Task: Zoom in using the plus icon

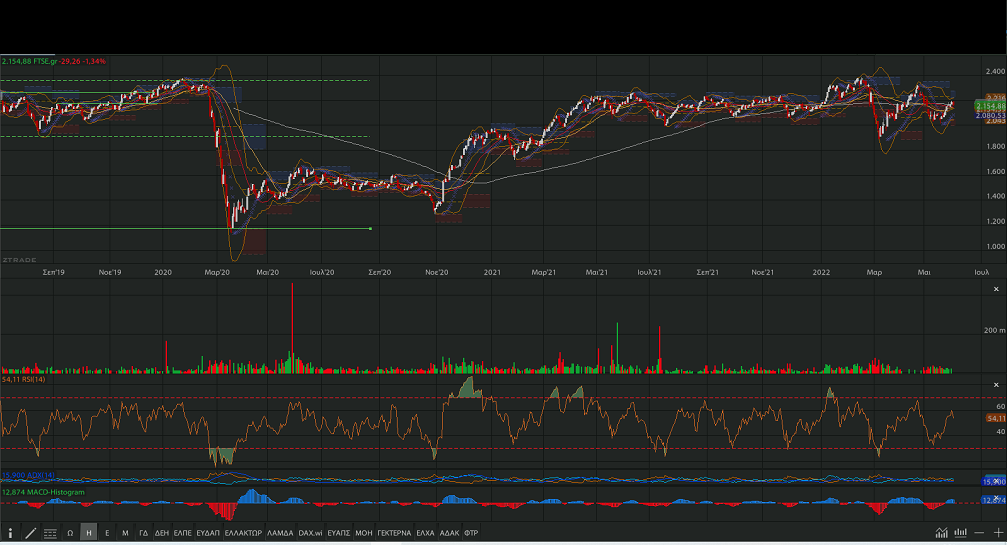Action: [997, 533]
